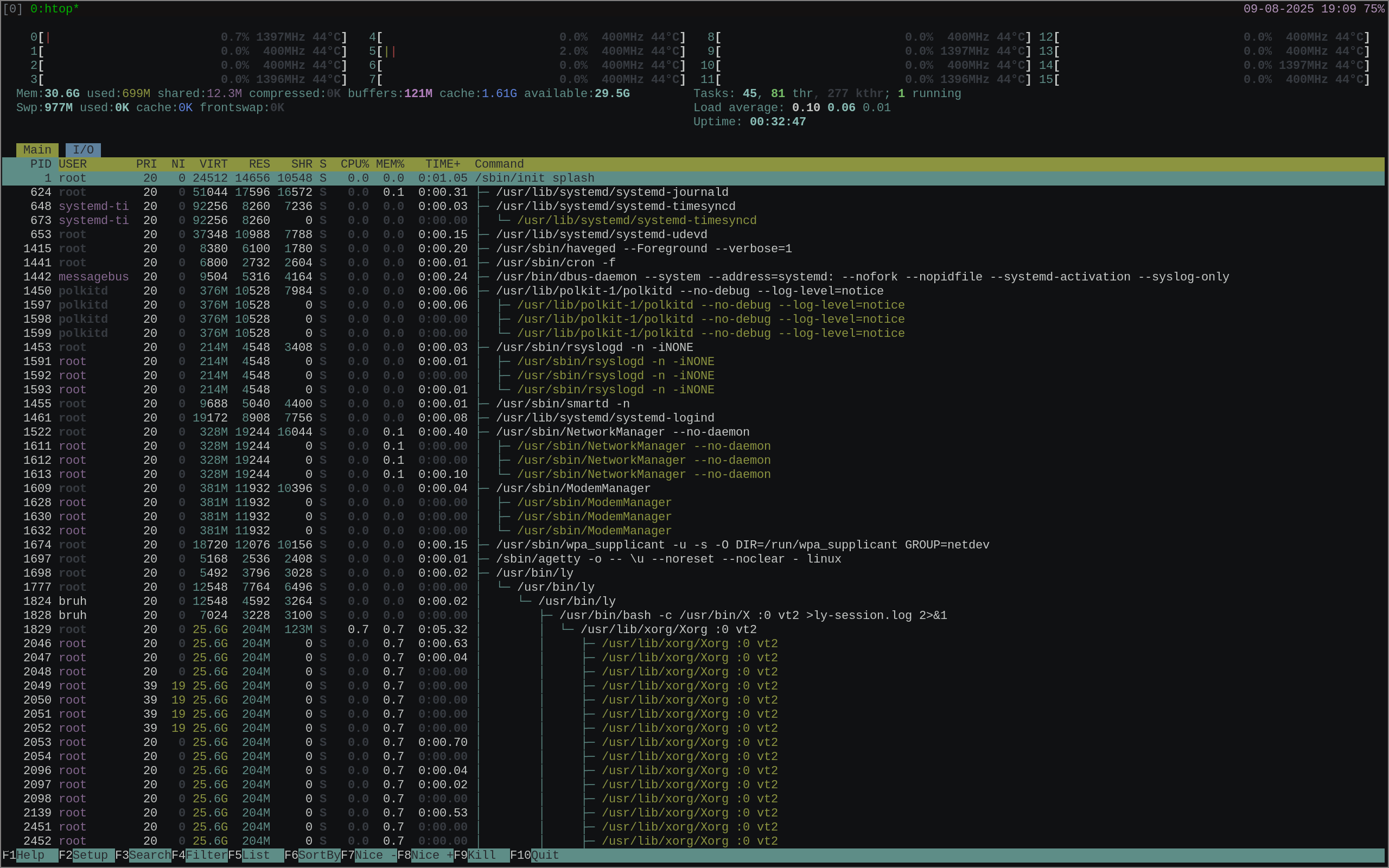Image resolution: width=1389 pixels, height=868 pixels.
Task: Switch to the Main tab
Action: click(x=37, y=150)
